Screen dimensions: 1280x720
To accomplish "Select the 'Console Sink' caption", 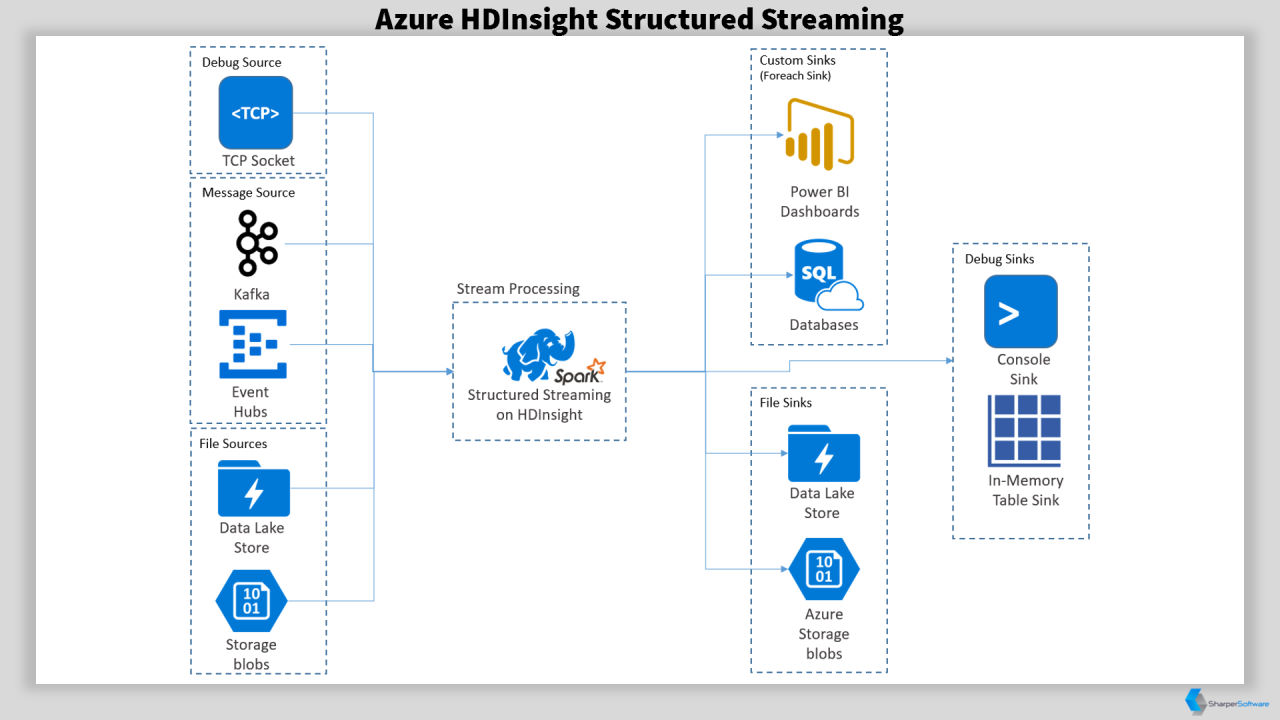I will pyautogui.click(x=1024, y=369).
